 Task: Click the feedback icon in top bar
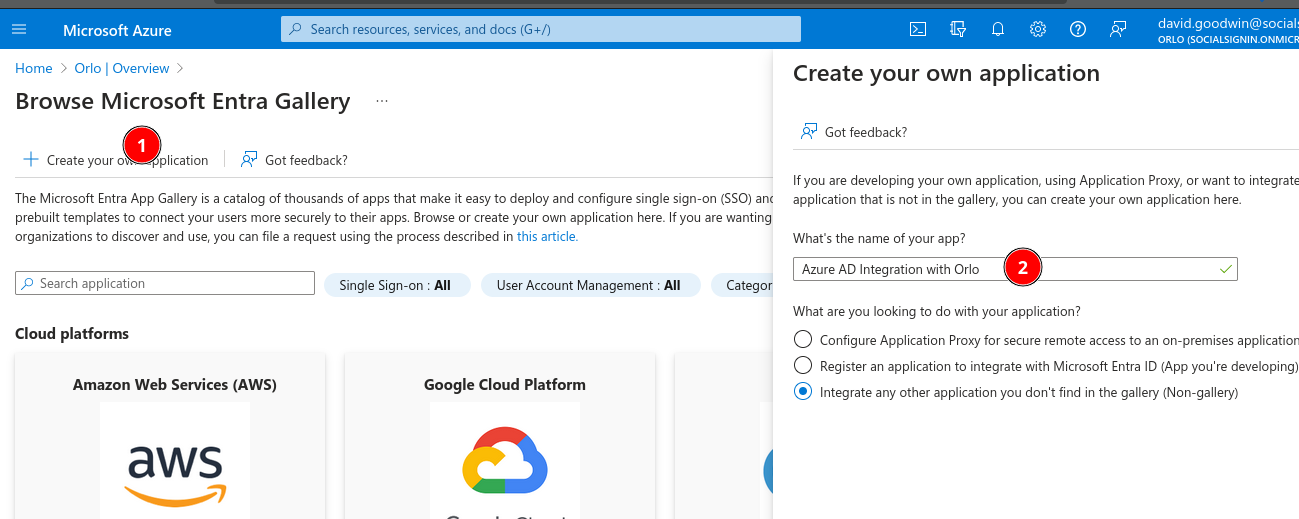tap(1118, 29)
